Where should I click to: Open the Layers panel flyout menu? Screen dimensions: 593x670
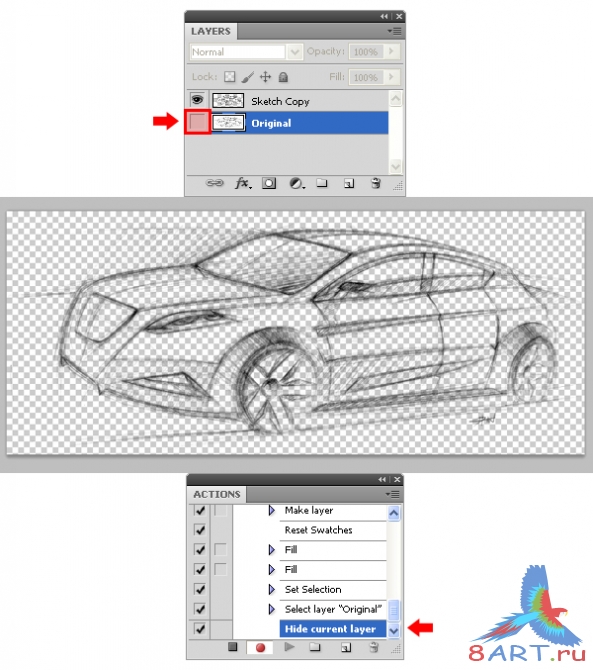[x=394, y=31]
